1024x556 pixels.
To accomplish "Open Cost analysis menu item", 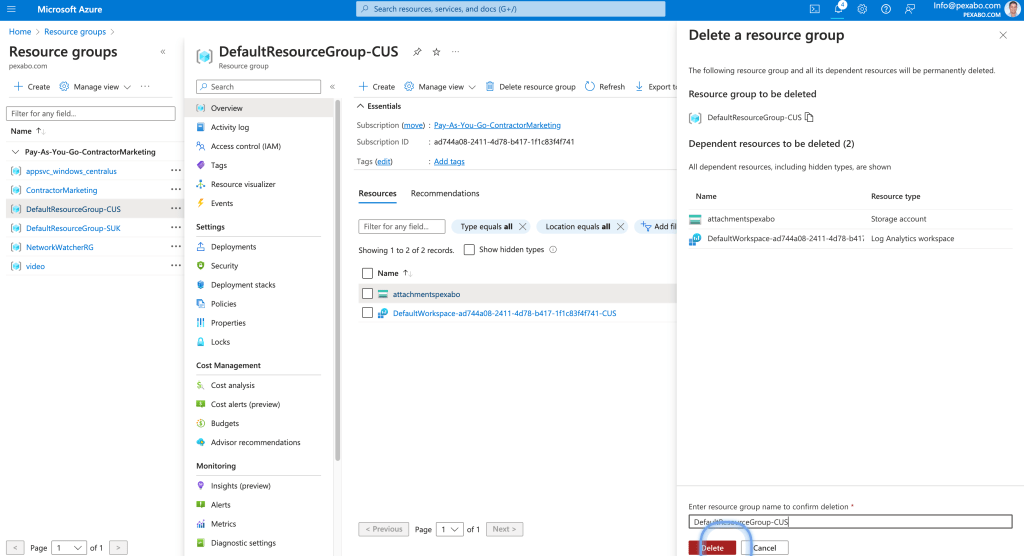I will pyautogui.click(x=232, y=385).
